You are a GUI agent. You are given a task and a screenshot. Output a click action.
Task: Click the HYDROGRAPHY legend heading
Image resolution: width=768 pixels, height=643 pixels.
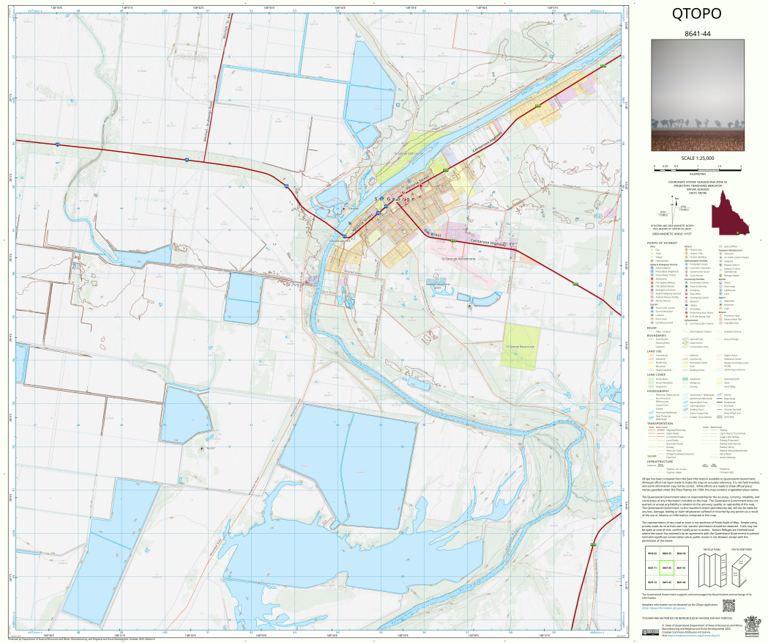pyautogui.click(x=657, y=391)
